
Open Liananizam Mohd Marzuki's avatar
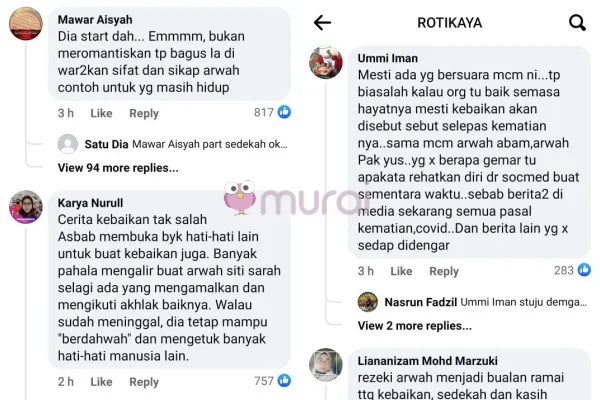pos(326,365)
